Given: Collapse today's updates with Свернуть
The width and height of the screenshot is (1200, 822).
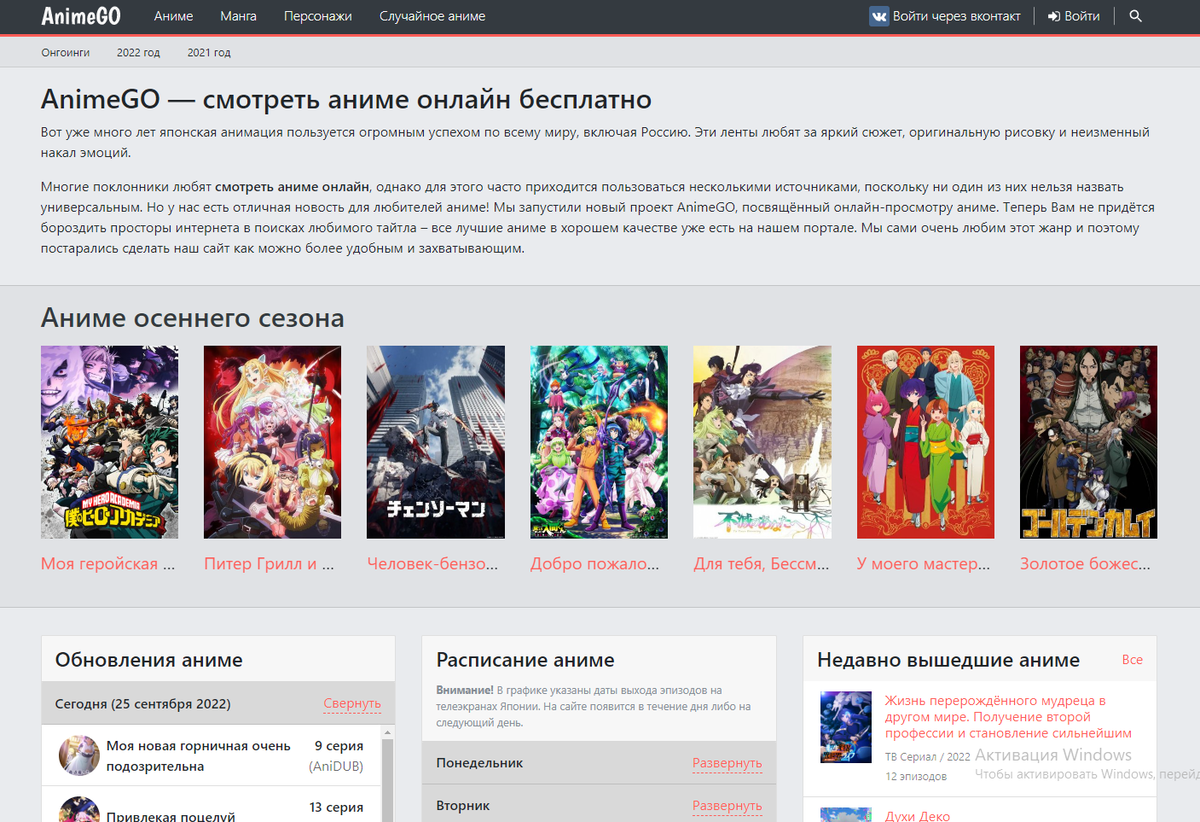Looking at the screenshot, I should click(x=352, y=704).
